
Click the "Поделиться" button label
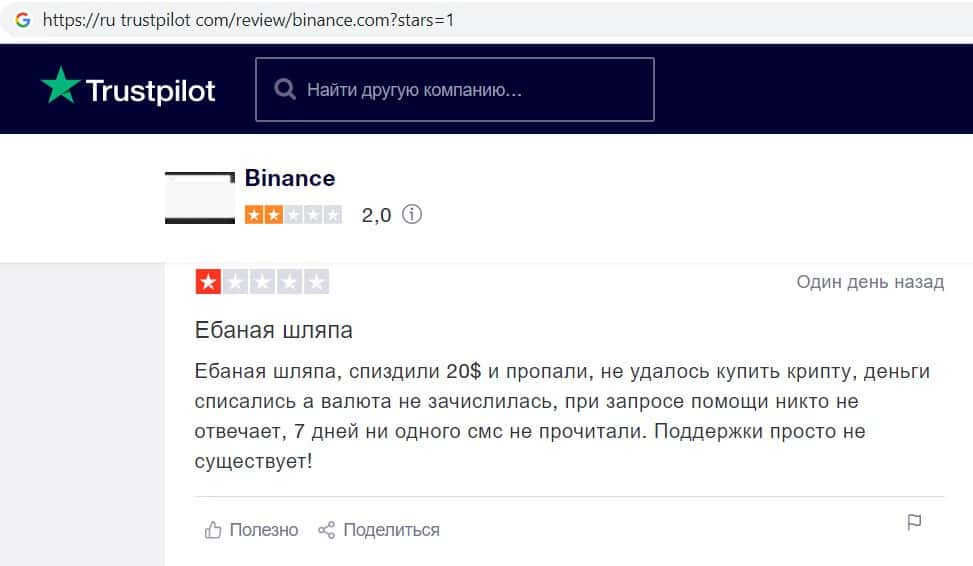pyautogui.click(x=391, y=529)
